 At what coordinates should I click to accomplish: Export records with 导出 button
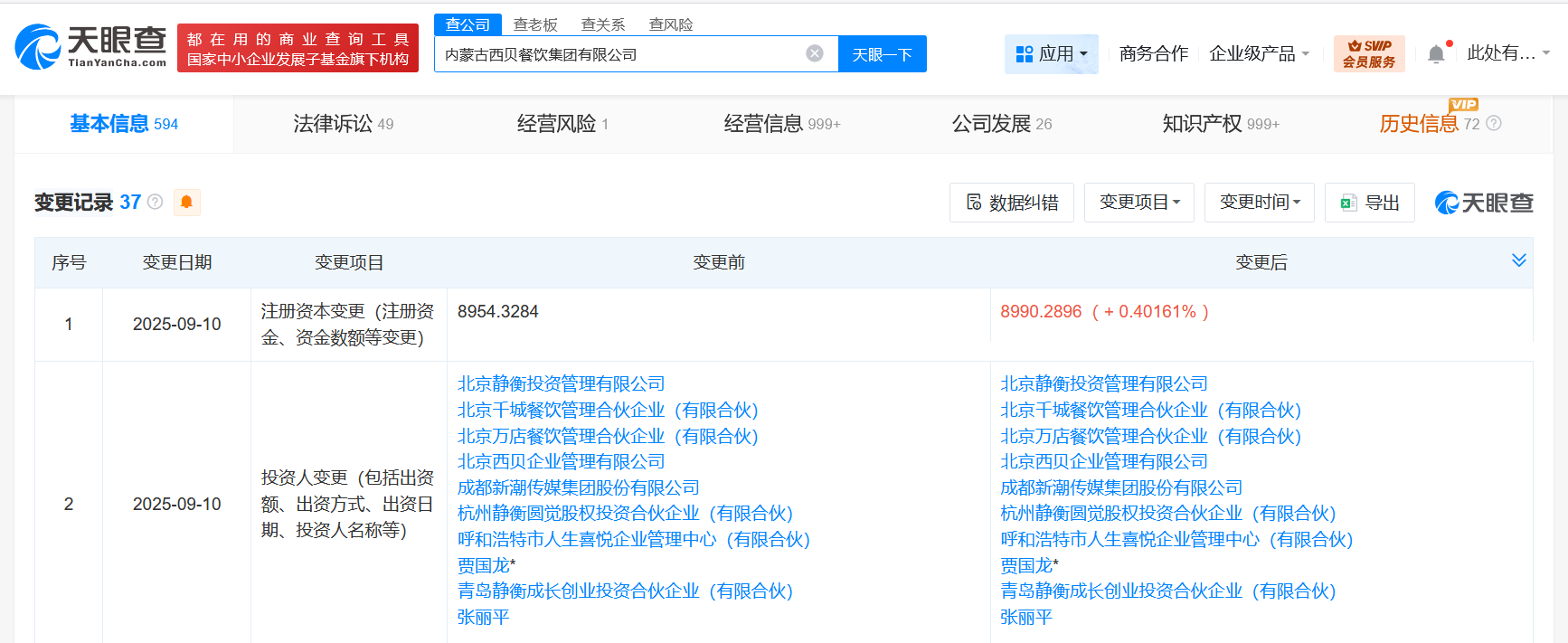[1369, 203]
